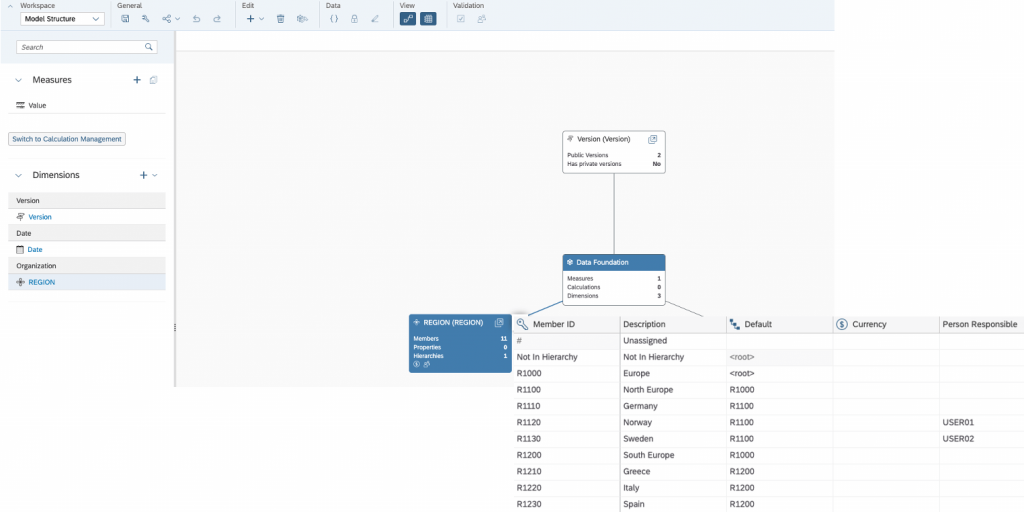Click the Unassigned description cell
Viewport: 1024px width, 512px height.
coord(673,341)
